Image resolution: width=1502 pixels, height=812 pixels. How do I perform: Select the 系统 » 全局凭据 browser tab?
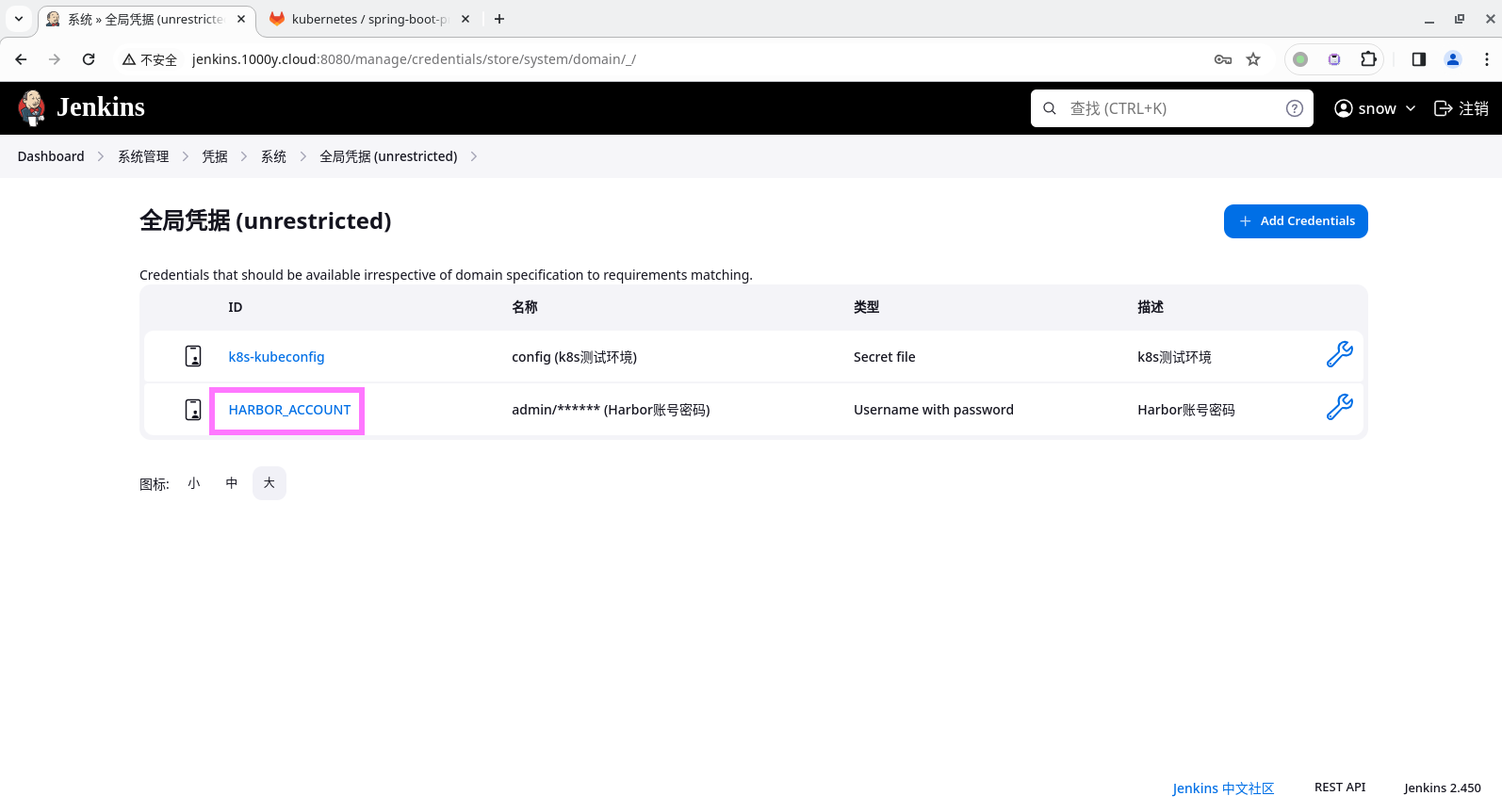145,19
